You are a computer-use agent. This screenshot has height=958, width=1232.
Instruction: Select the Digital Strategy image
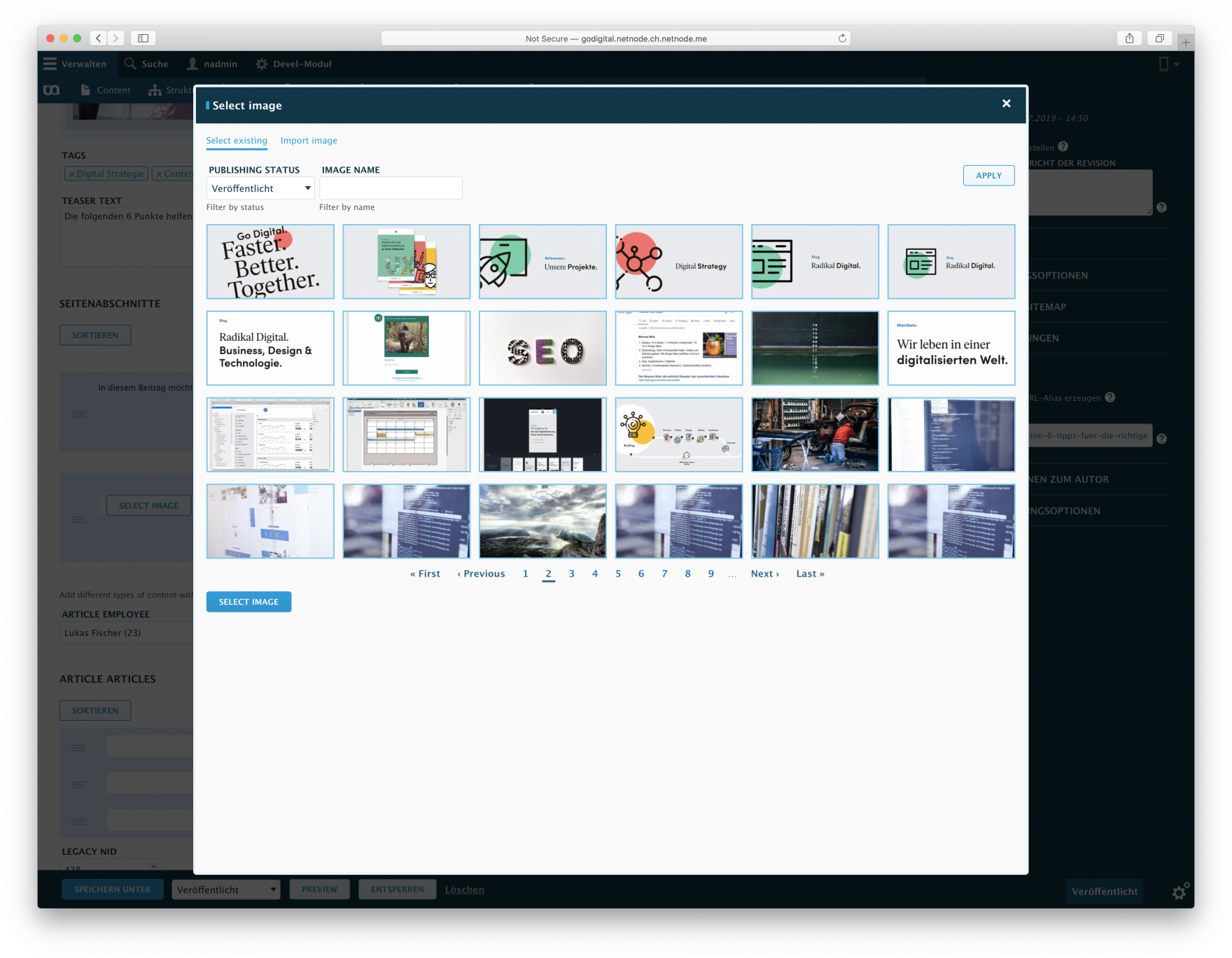[x=678, y=262]
